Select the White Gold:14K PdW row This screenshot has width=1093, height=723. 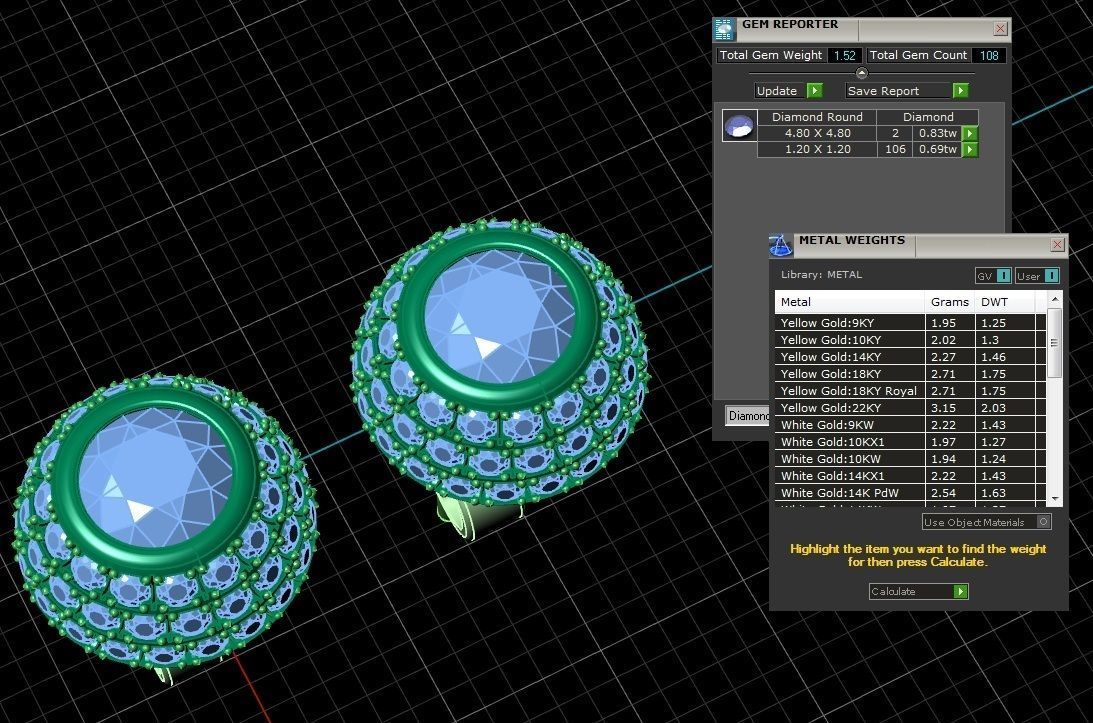tap(910, 493)
